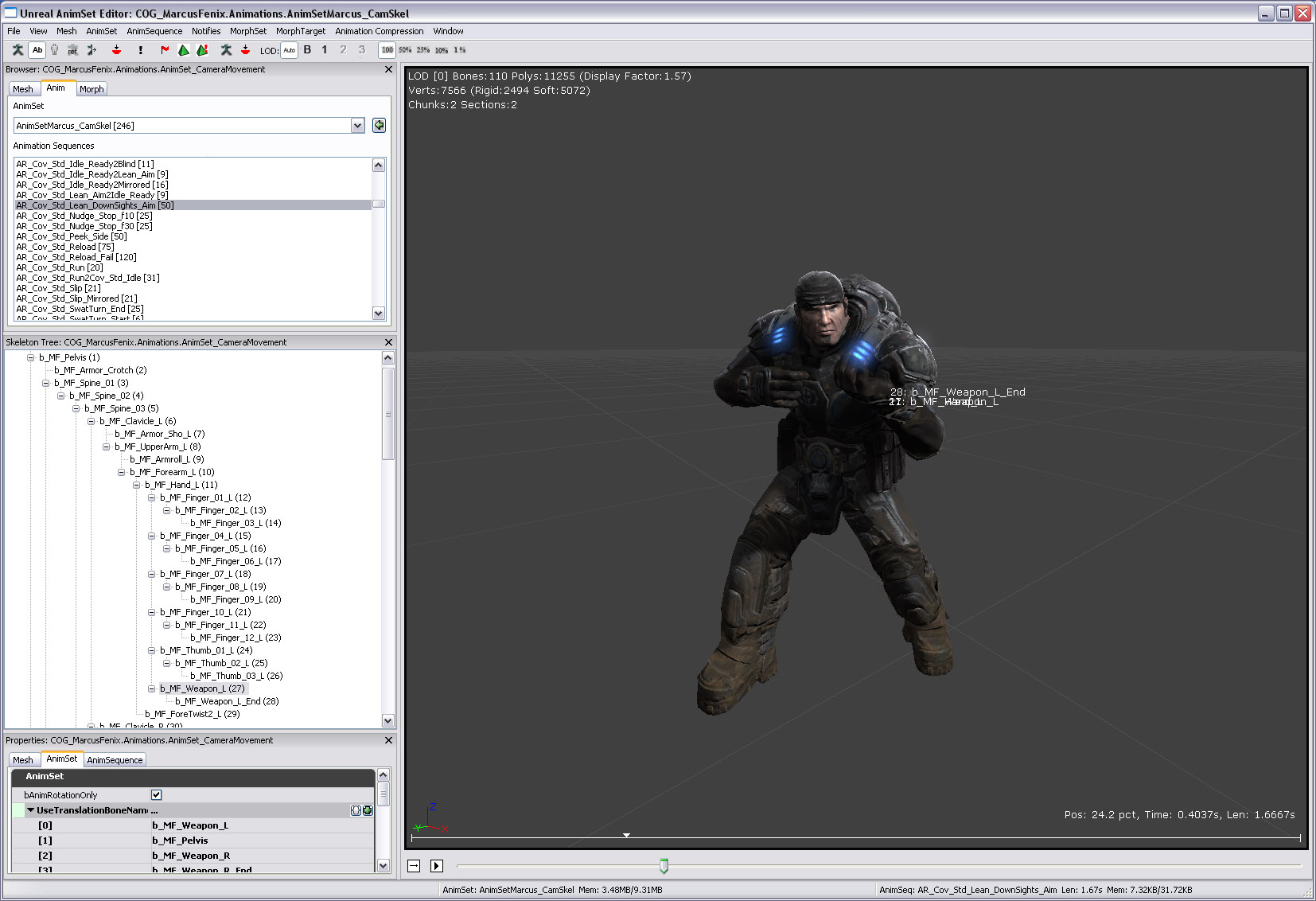Select the 100 percent display toggle

387,50
